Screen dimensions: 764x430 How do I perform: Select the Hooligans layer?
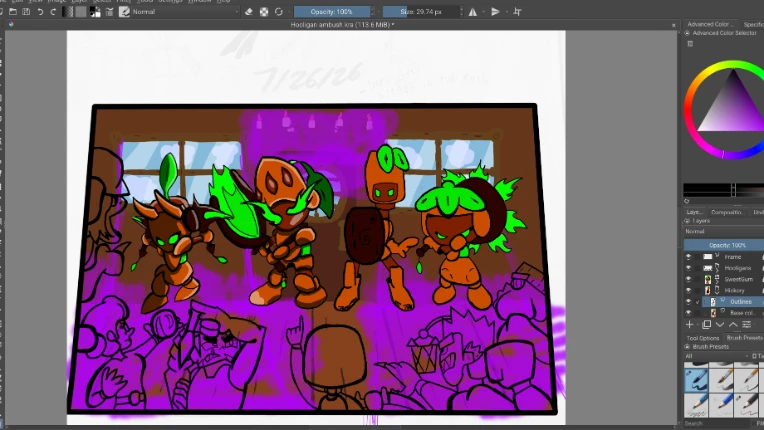(x=738, y=268)
